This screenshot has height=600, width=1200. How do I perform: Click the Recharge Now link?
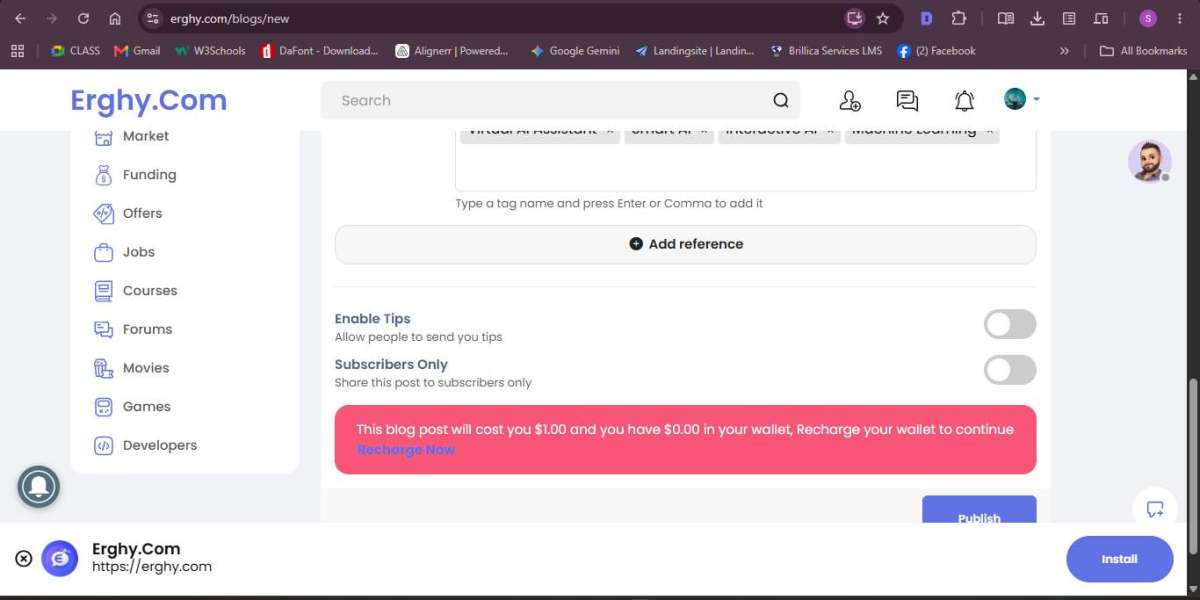[406, 450]
